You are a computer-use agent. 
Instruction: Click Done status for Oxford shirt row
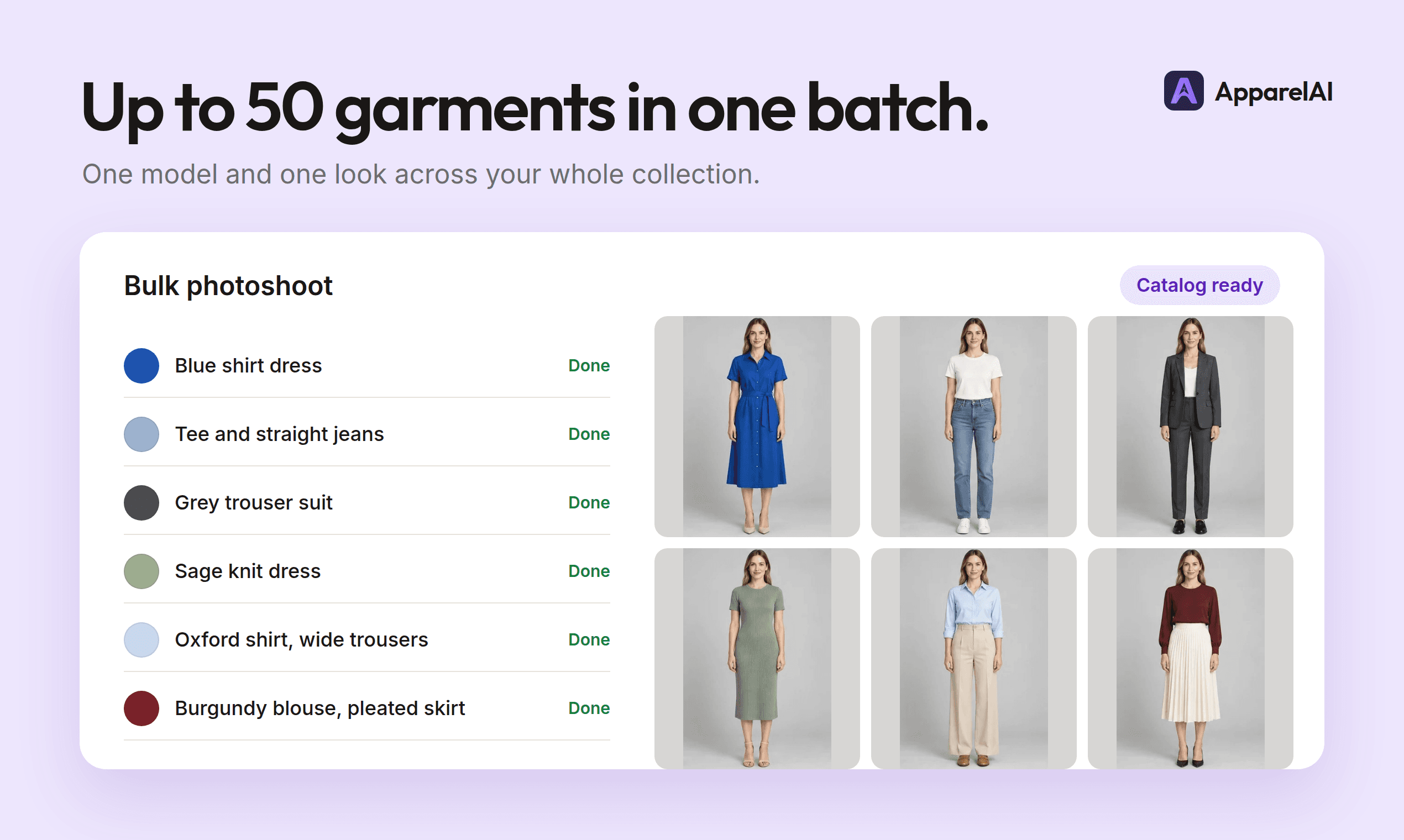coord(589,639)
